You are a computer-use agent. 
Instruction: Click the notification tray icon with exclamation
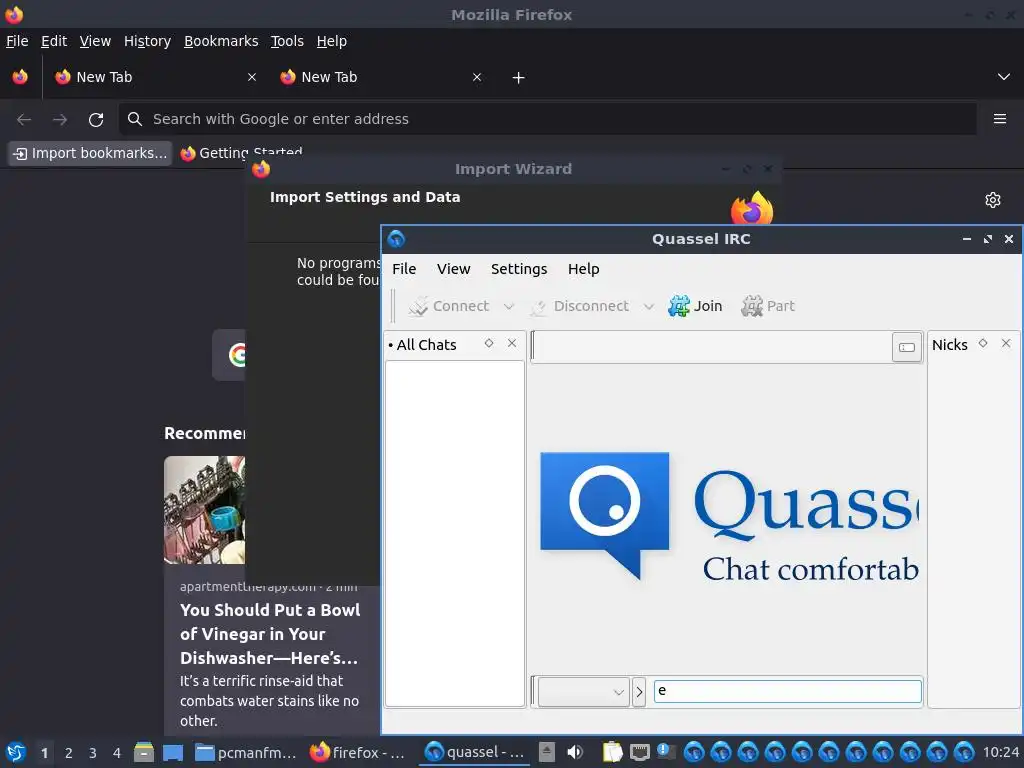(665, 751)
